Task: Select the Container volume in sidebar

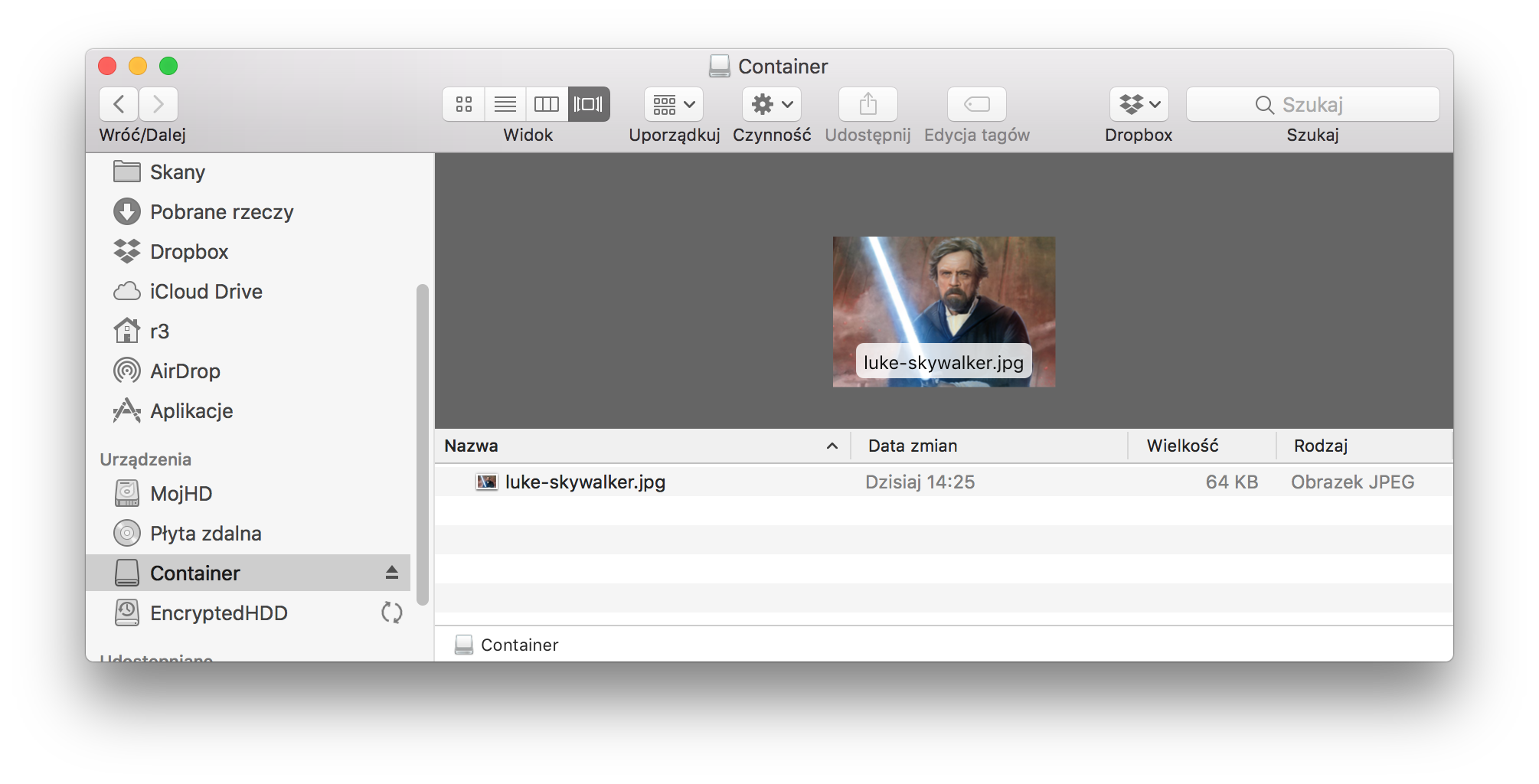Action: (248, 573)
